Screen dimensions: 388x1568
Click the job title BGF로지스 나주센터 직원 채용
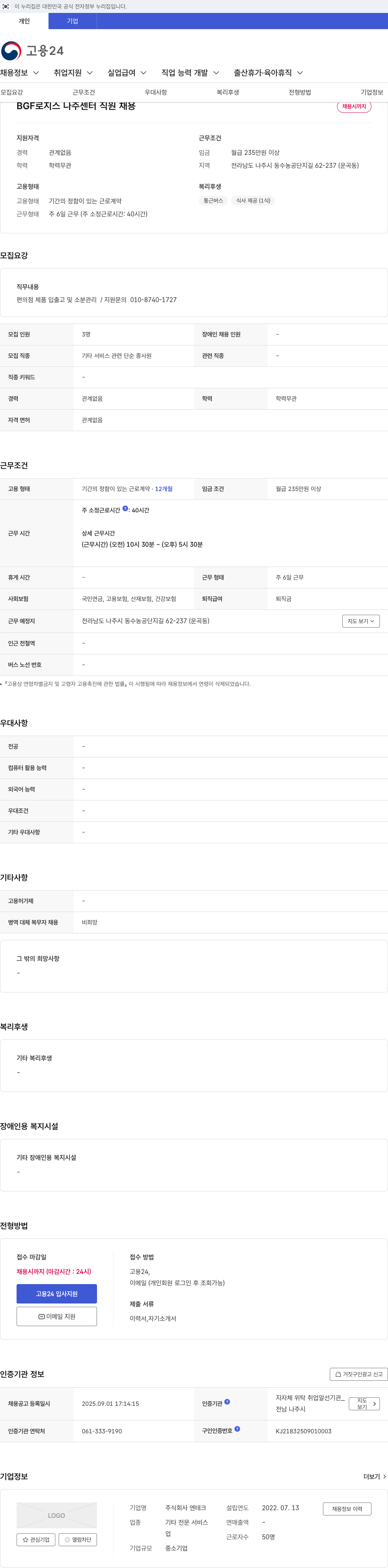(x=76, y=106)
